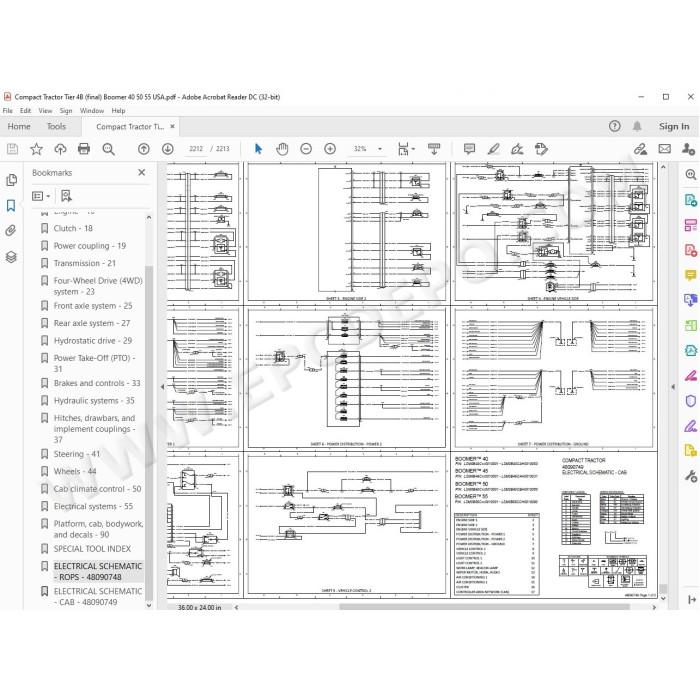
Task: Select the Hand pan tool
Action: (x=282, y=149)
